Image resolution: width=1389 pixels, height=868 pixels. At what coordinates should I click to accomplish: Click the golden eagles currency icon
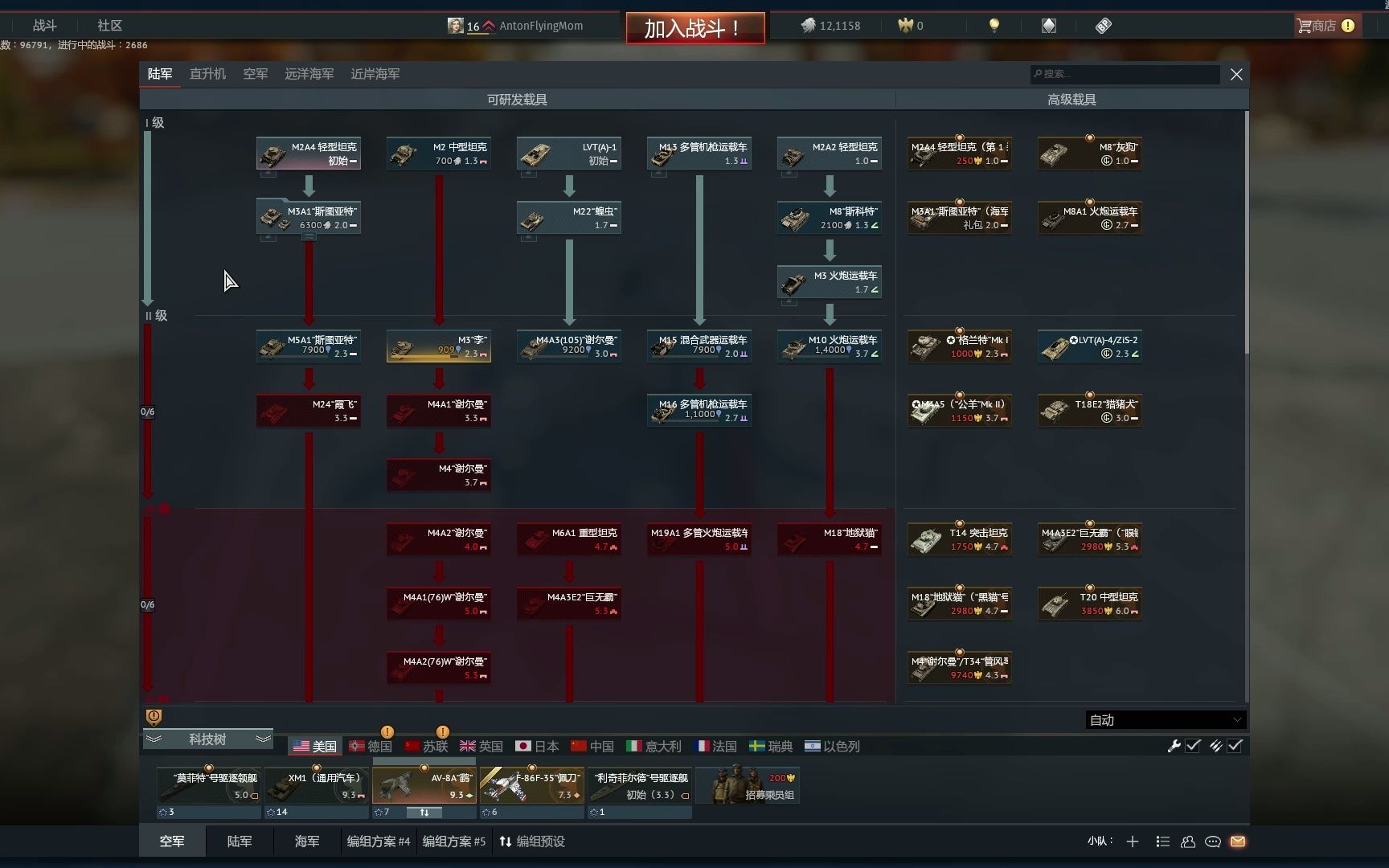pos(906,26)
